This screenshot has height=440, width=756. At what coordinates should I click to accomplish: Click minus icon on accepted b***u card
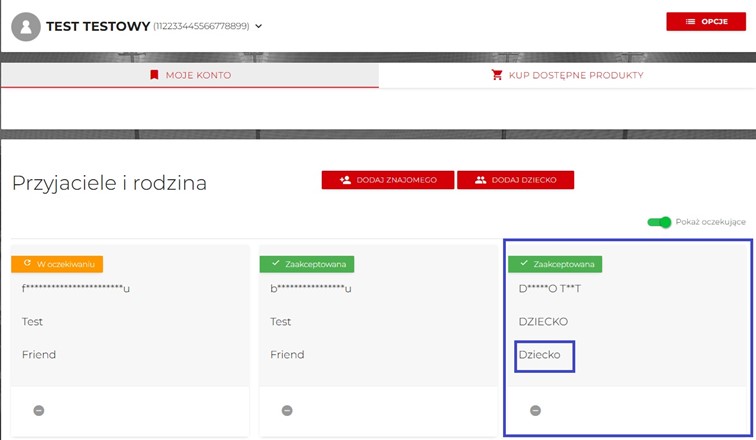coord(287,410)
